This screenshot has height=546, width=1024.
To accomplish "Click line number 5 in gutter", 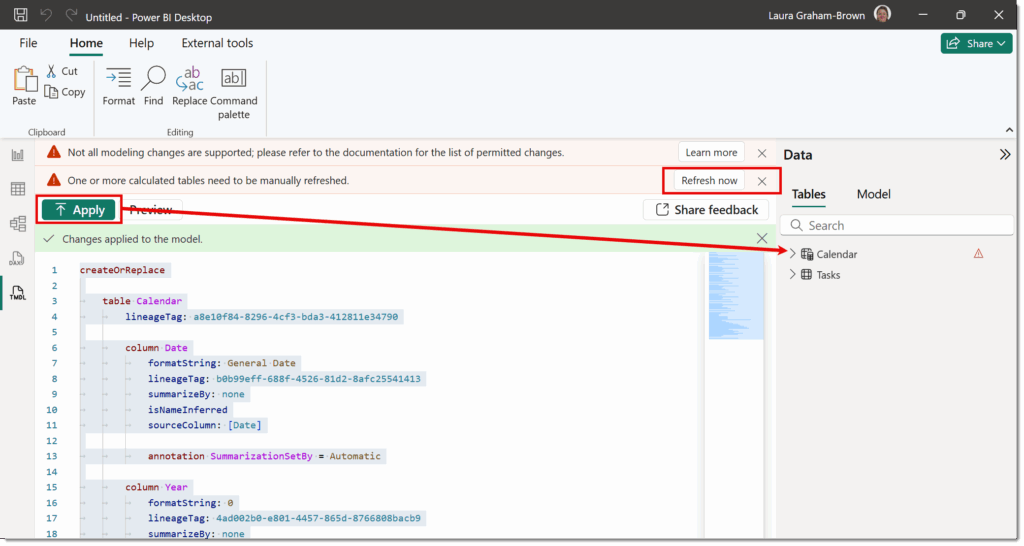I will 54,332.
